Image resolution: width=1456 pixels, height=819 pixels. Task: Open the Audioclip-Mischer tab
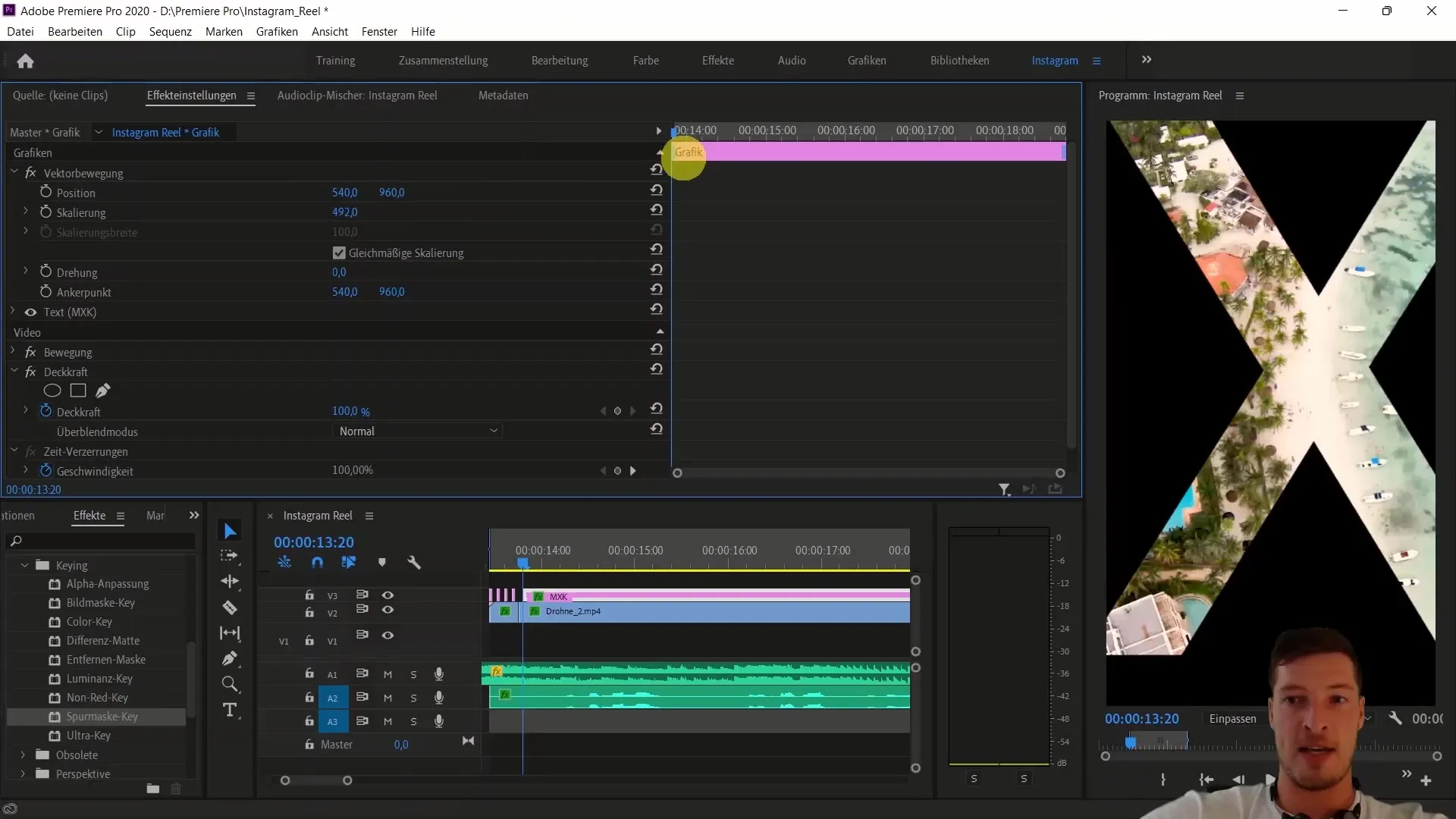coord(357,95)
